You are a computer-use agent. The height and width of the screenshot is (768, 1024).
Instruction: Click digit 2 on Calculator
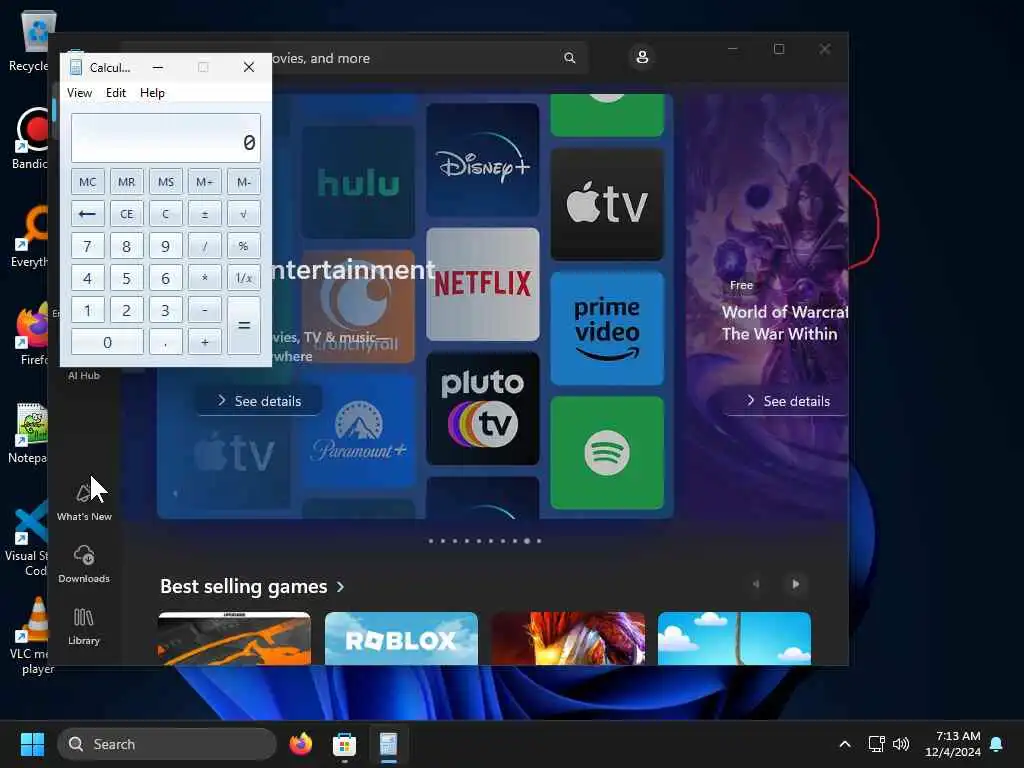(127, 310)
